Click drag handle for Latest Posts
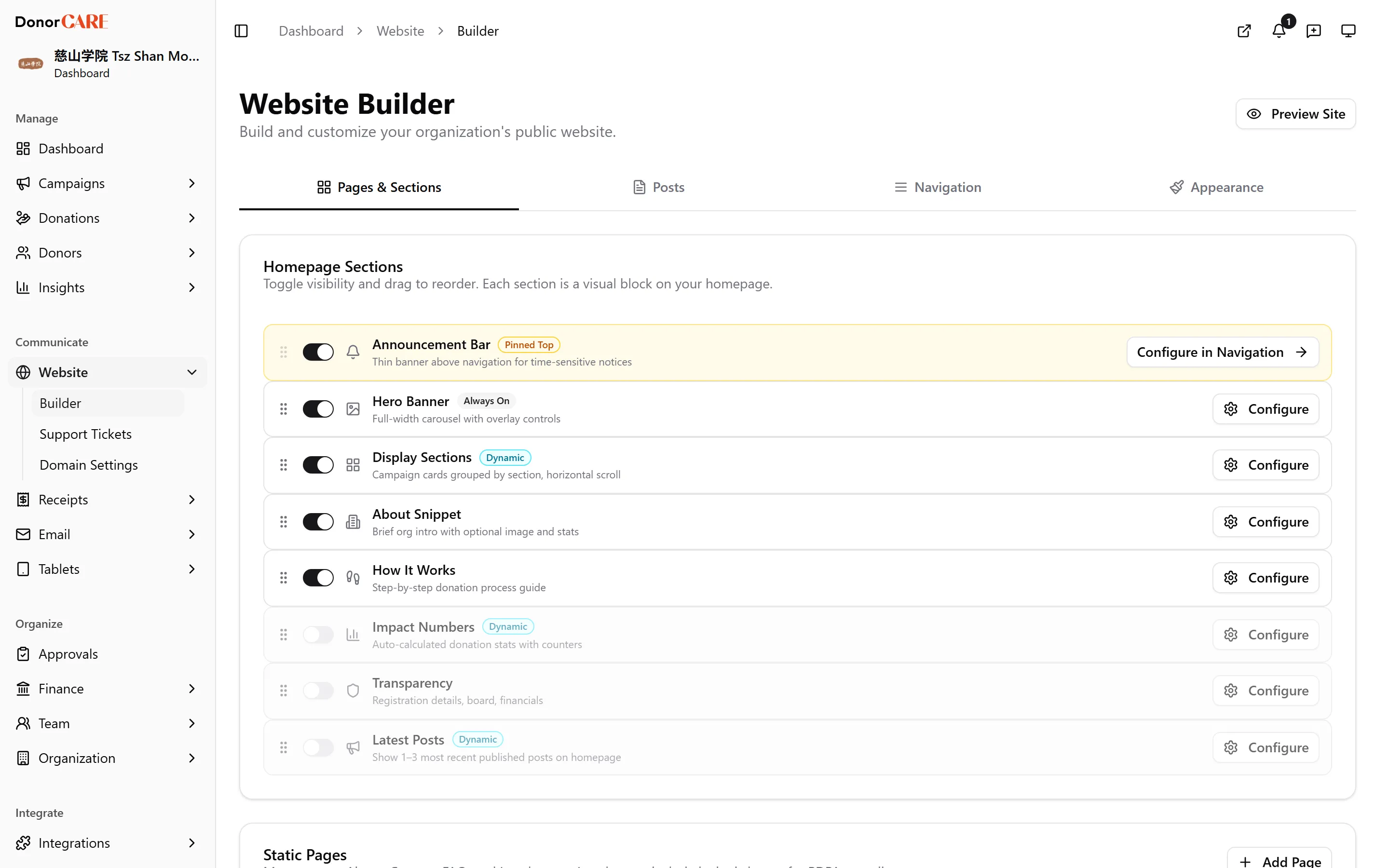This screenshot has height=868, width=1389. tap(284, 747)
